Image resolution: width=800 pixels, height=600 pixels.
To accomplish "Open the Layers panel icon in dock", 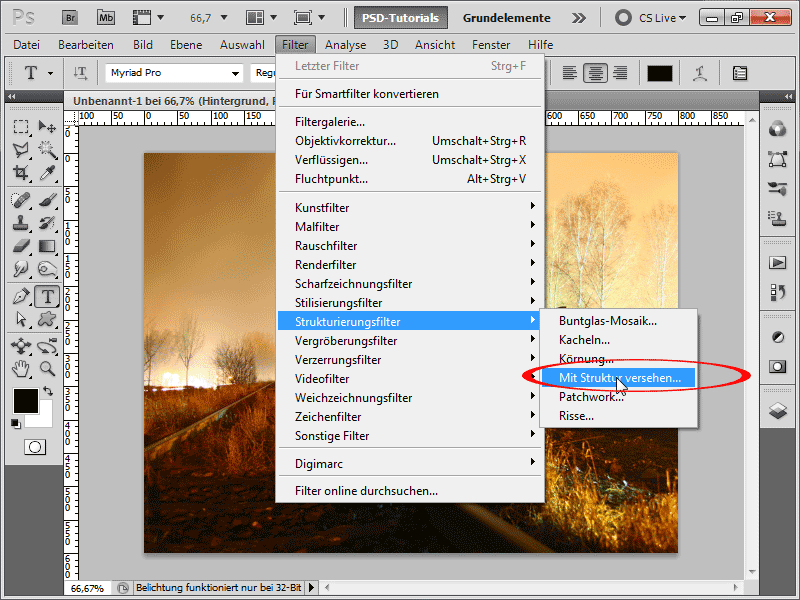I will (x=778, y=410).
